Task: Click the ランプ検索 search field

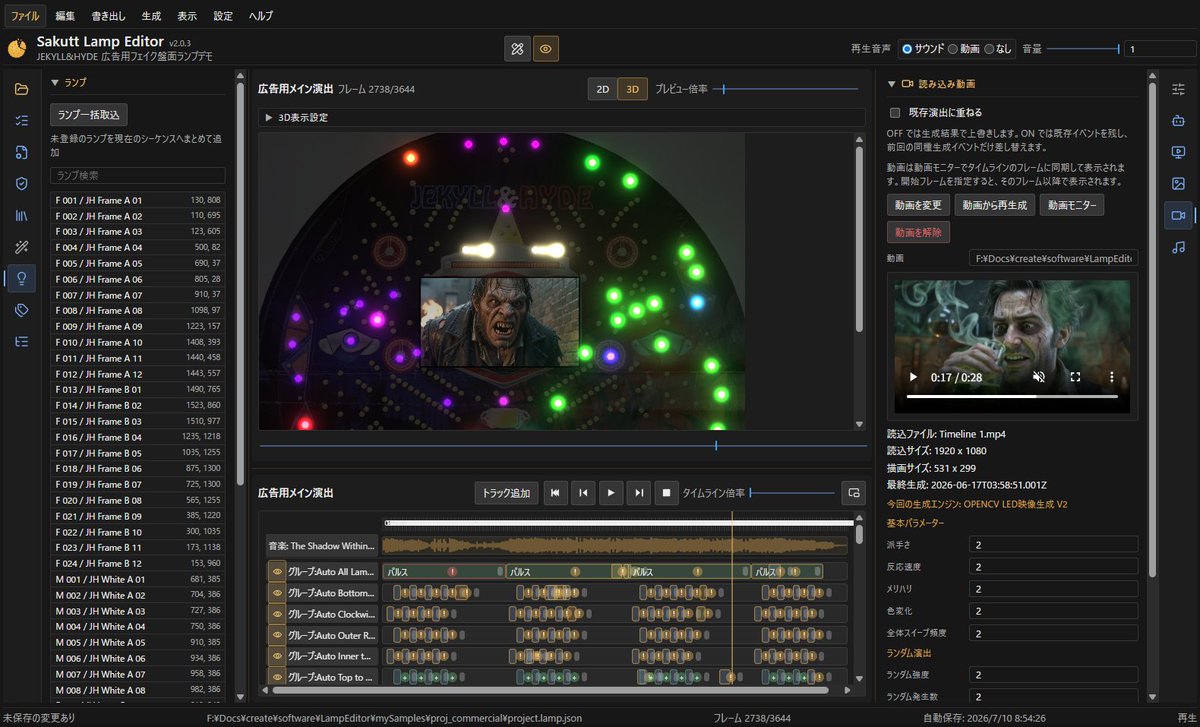Action: (x=138, y=176)
